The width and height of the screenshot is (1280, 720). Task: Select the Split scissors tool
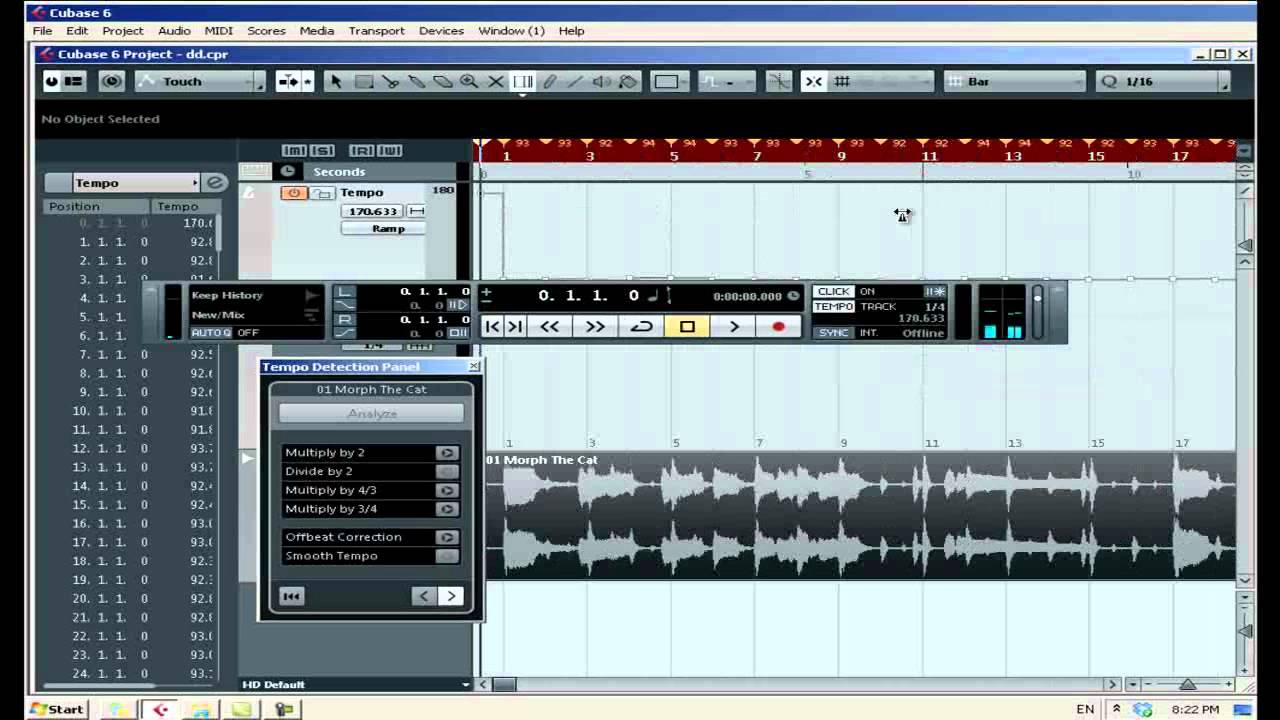391,82
